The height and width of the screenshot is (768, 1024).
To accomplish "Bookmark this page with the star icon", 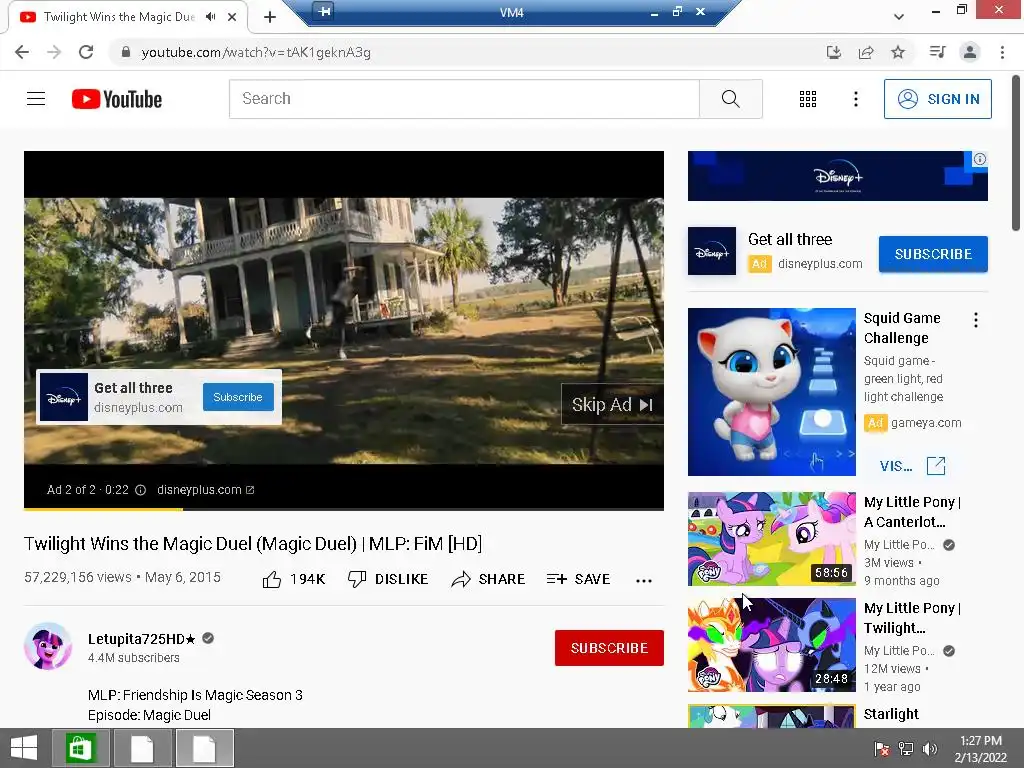I will point(898,52).
